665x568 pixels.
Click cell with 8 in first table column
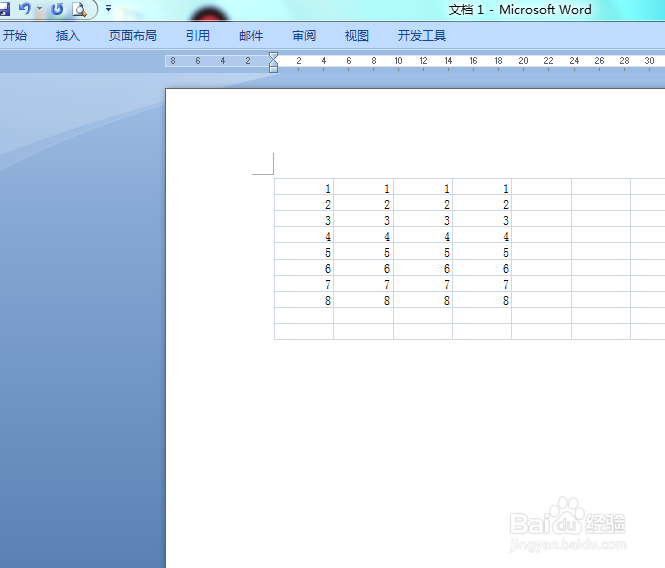point(304,300)
